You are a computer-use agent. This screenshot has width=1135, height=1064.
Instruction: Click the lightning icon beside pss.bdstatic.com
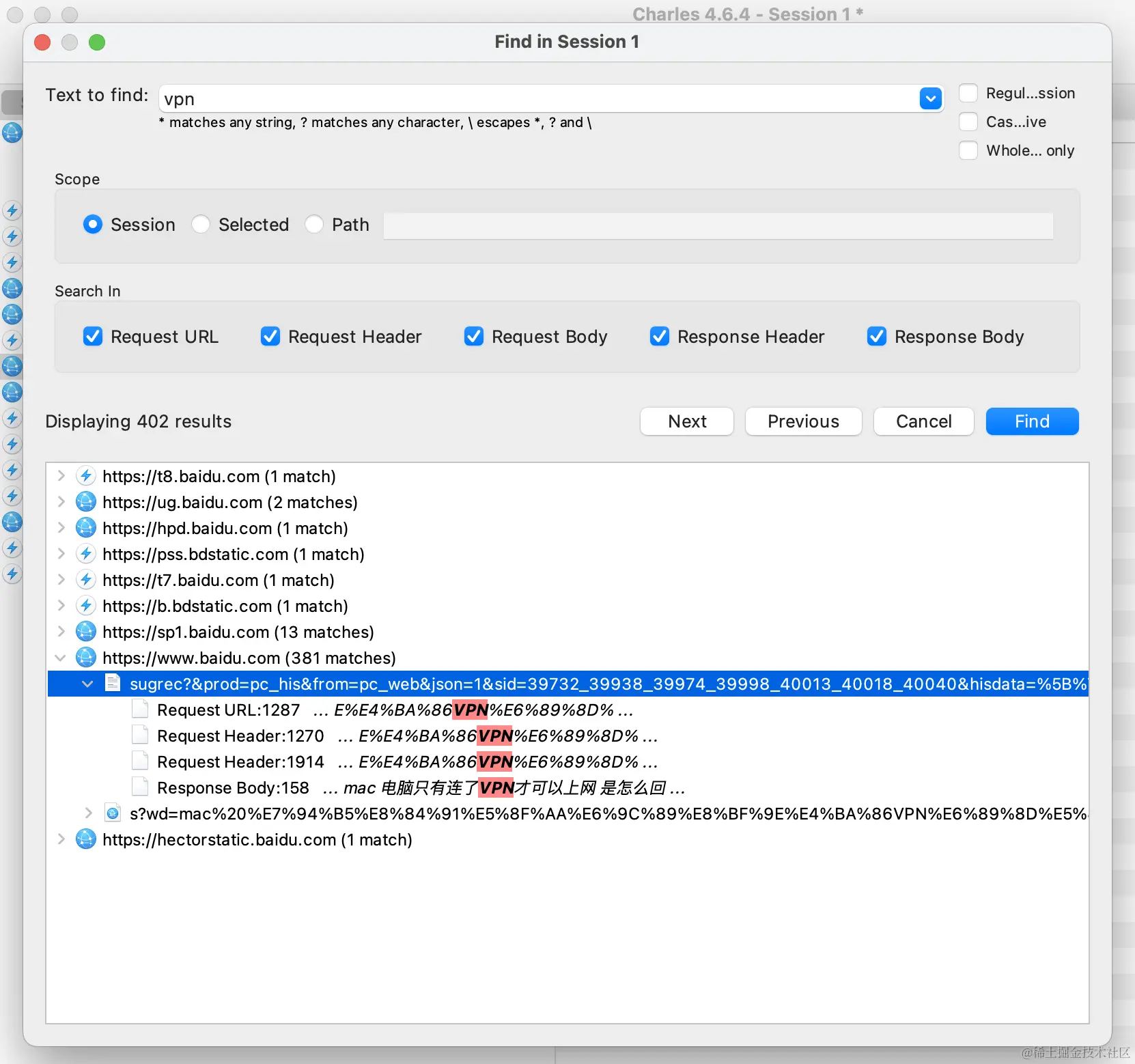(85, 554)
